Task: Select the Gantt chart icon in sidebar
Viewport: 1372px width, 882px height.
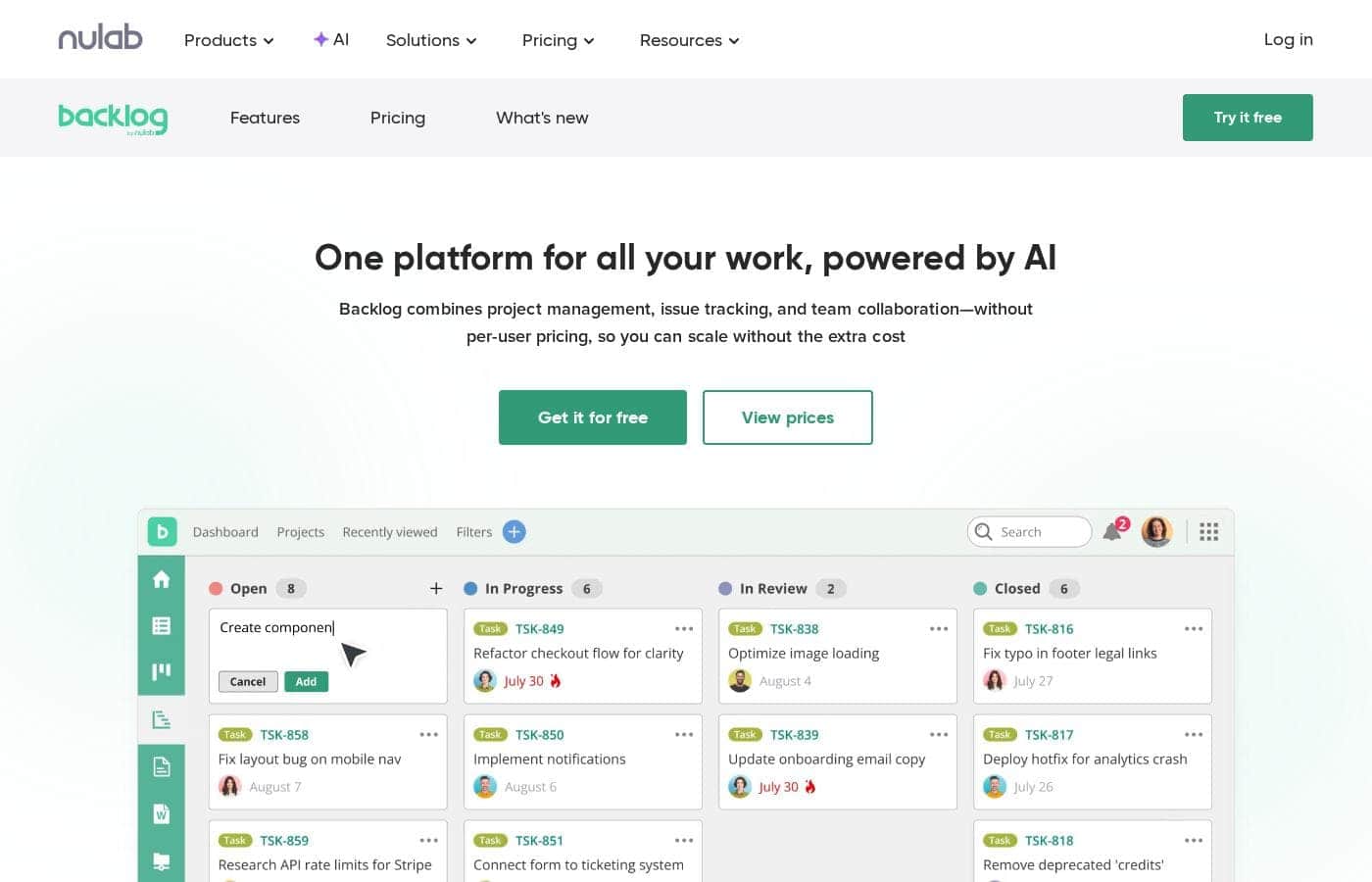Action: 162,719
